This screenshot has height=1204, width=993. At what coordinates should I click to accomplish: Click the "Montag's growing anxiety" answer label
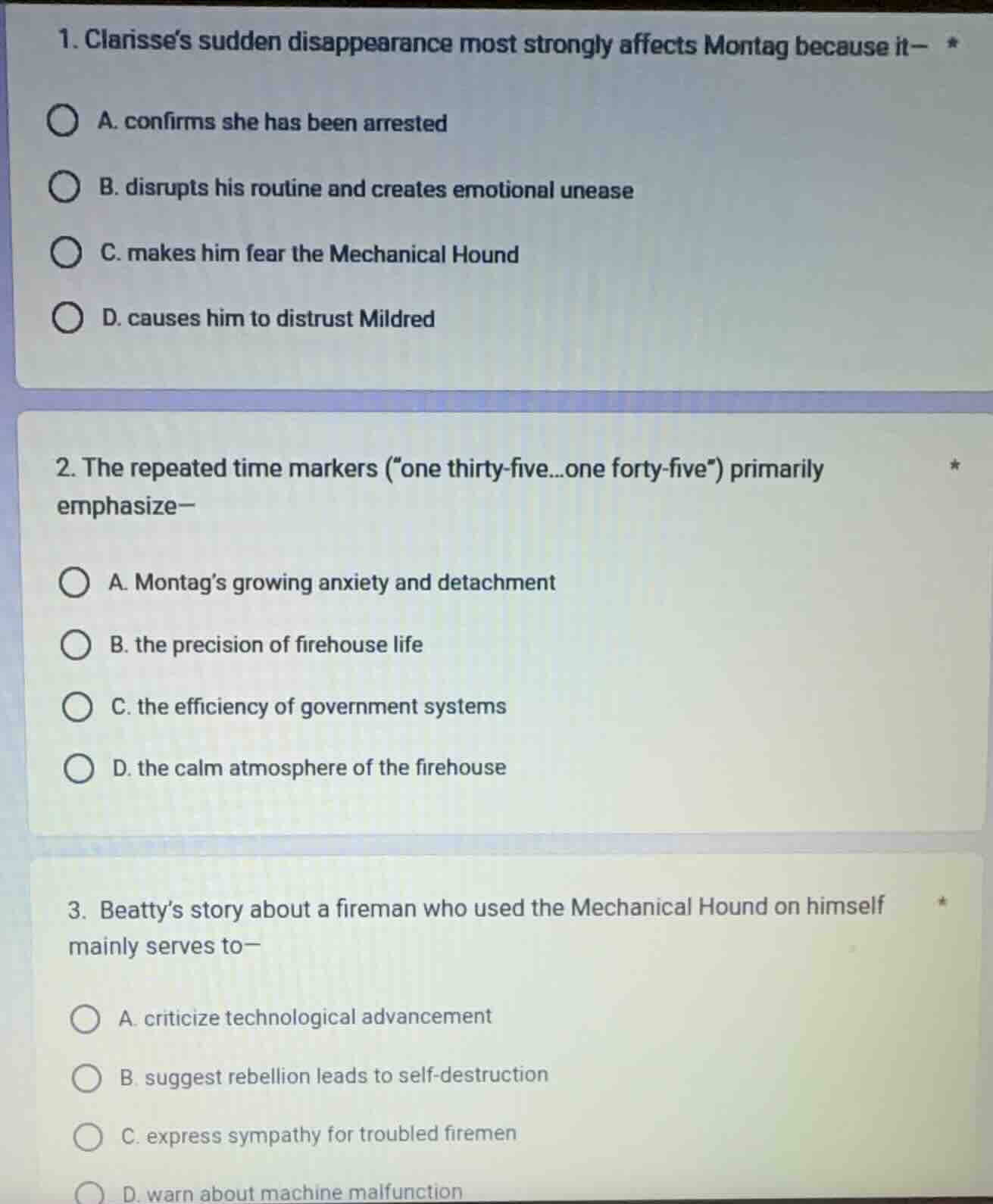coord(332,583)
